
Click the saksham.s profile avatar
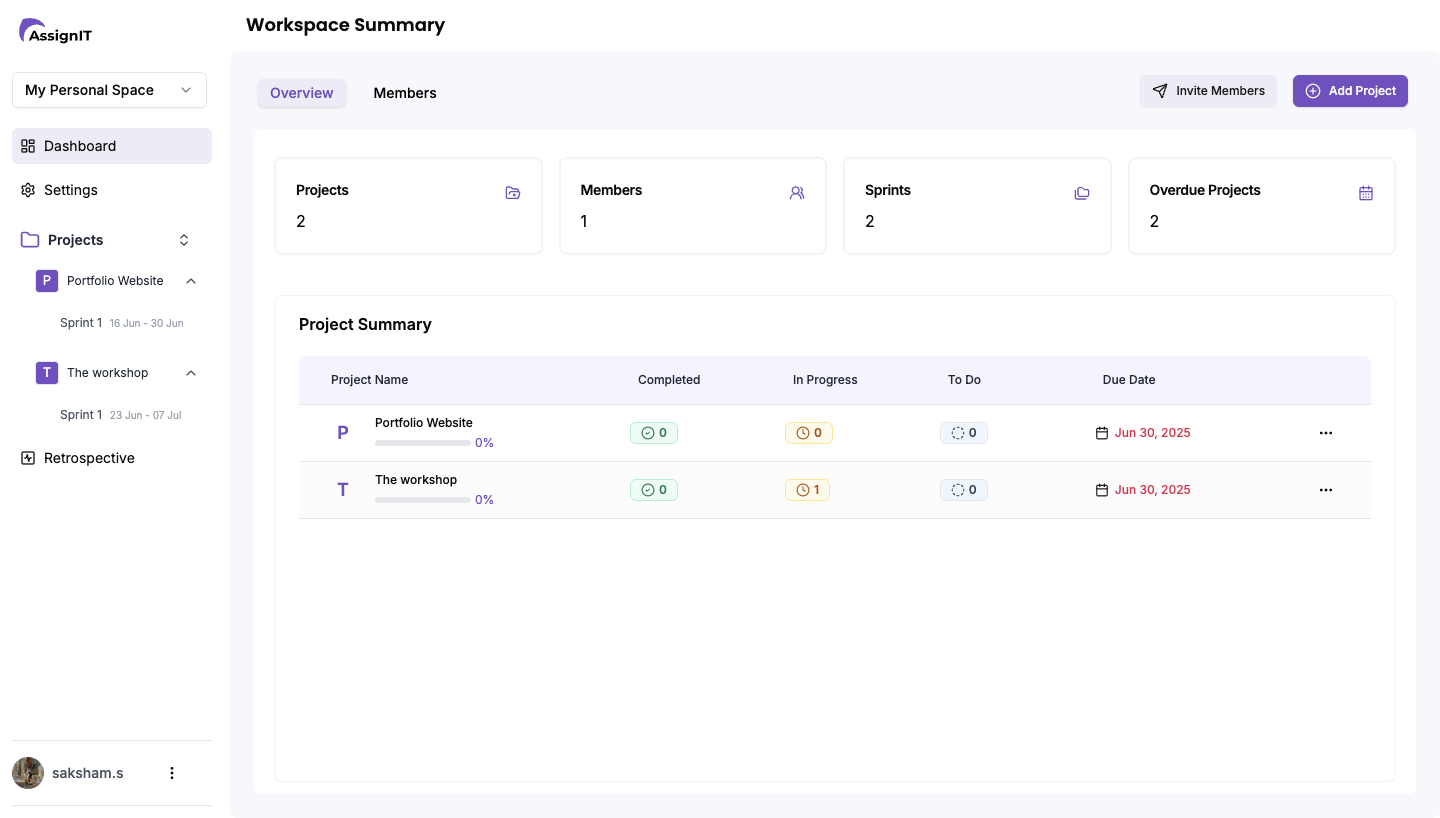pos(28,773)
